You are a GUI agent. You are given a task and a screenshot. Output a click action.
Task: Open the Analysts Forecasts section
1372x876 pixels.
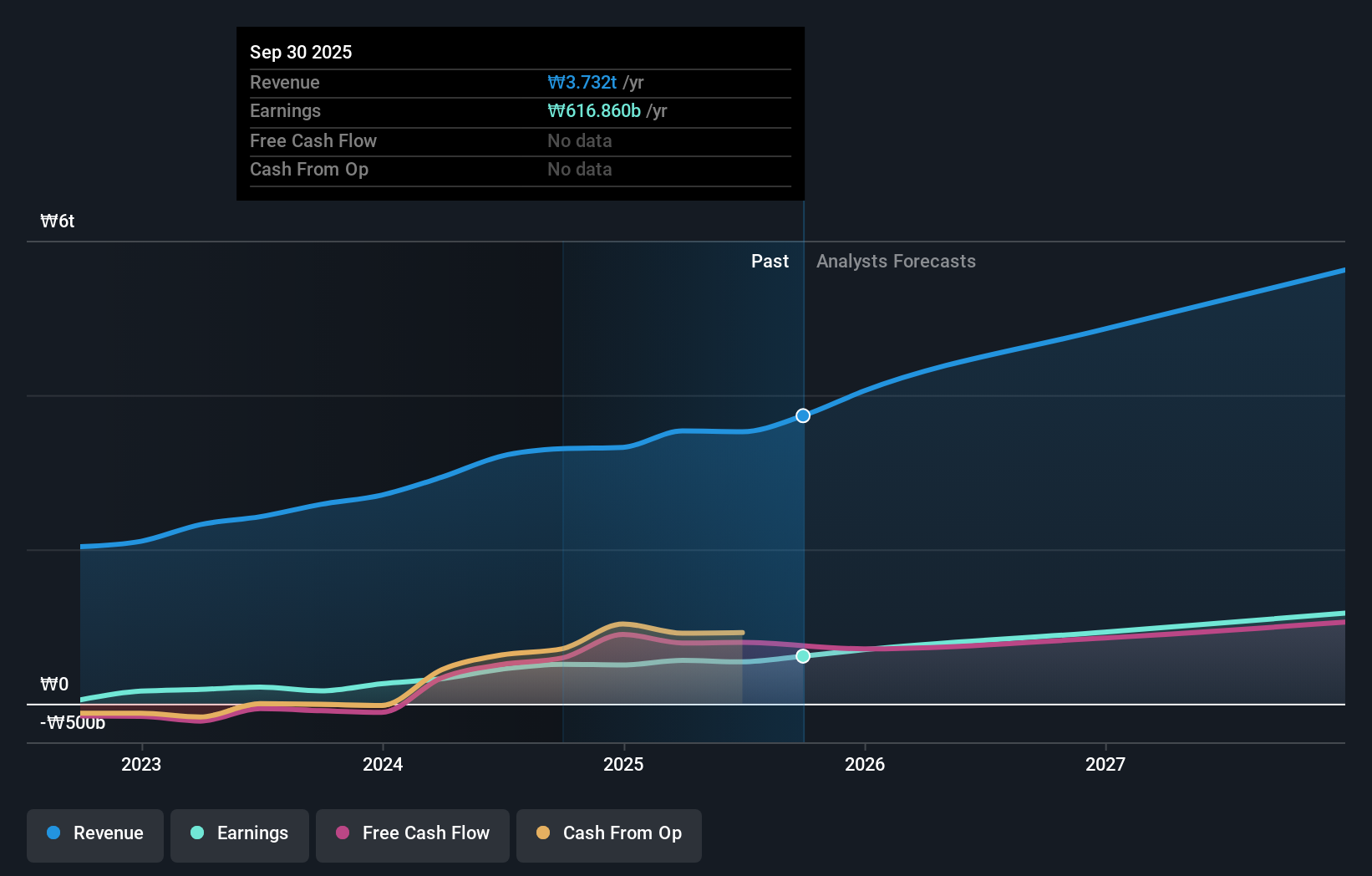click(x=896, y=261)
